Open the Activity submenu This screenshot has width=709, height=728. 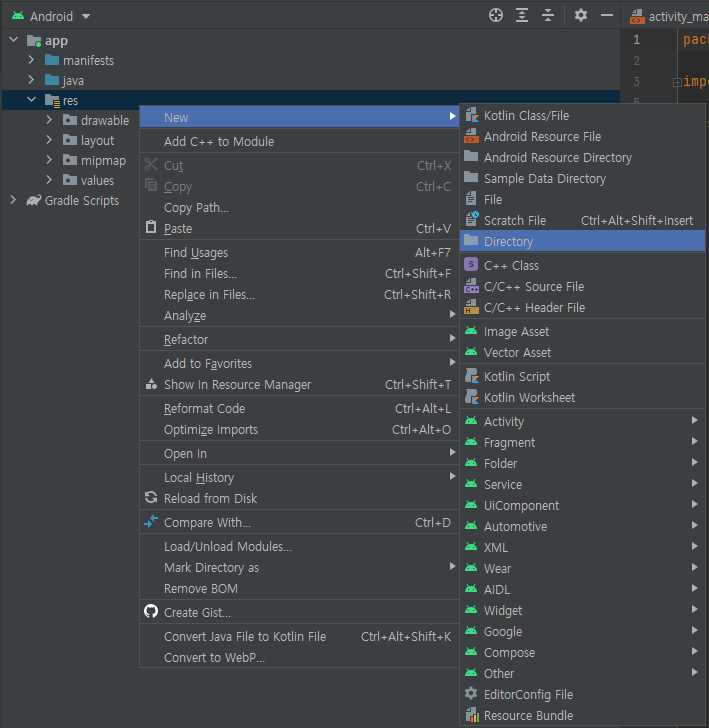pyautogui.click(x=582, y=421)
